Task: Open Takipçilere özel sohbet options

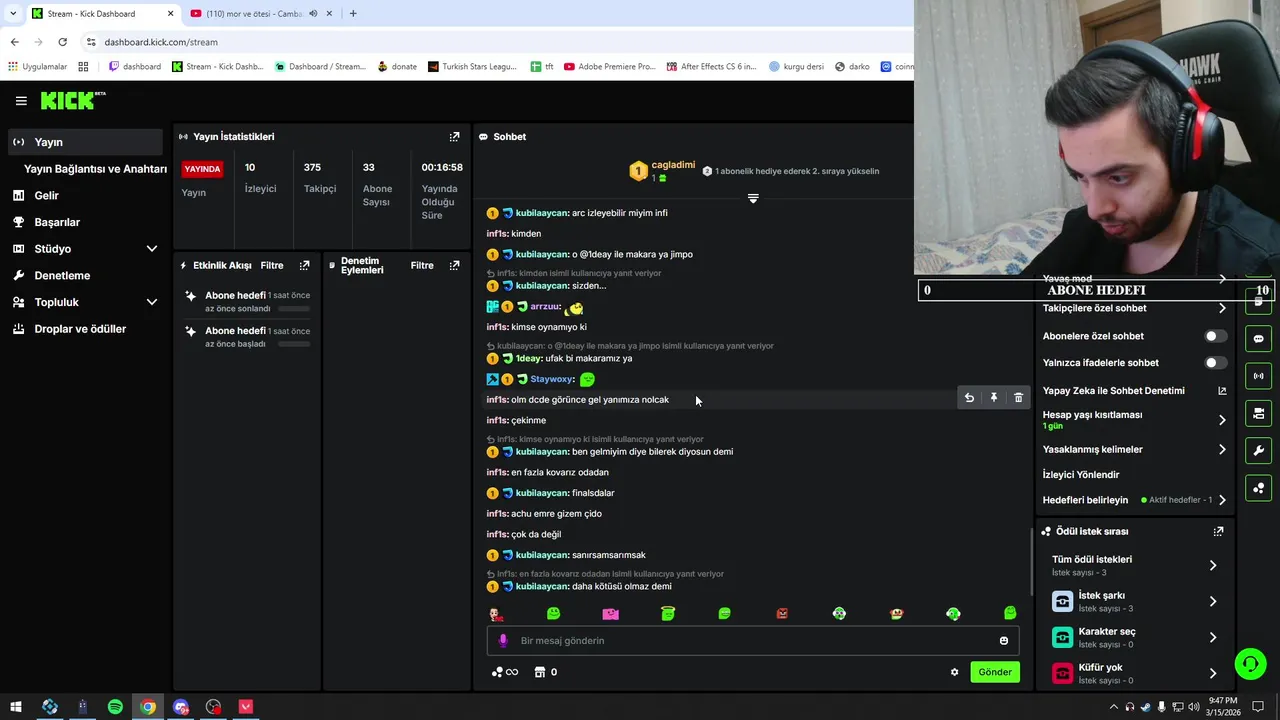Action: coord(1135,308)
